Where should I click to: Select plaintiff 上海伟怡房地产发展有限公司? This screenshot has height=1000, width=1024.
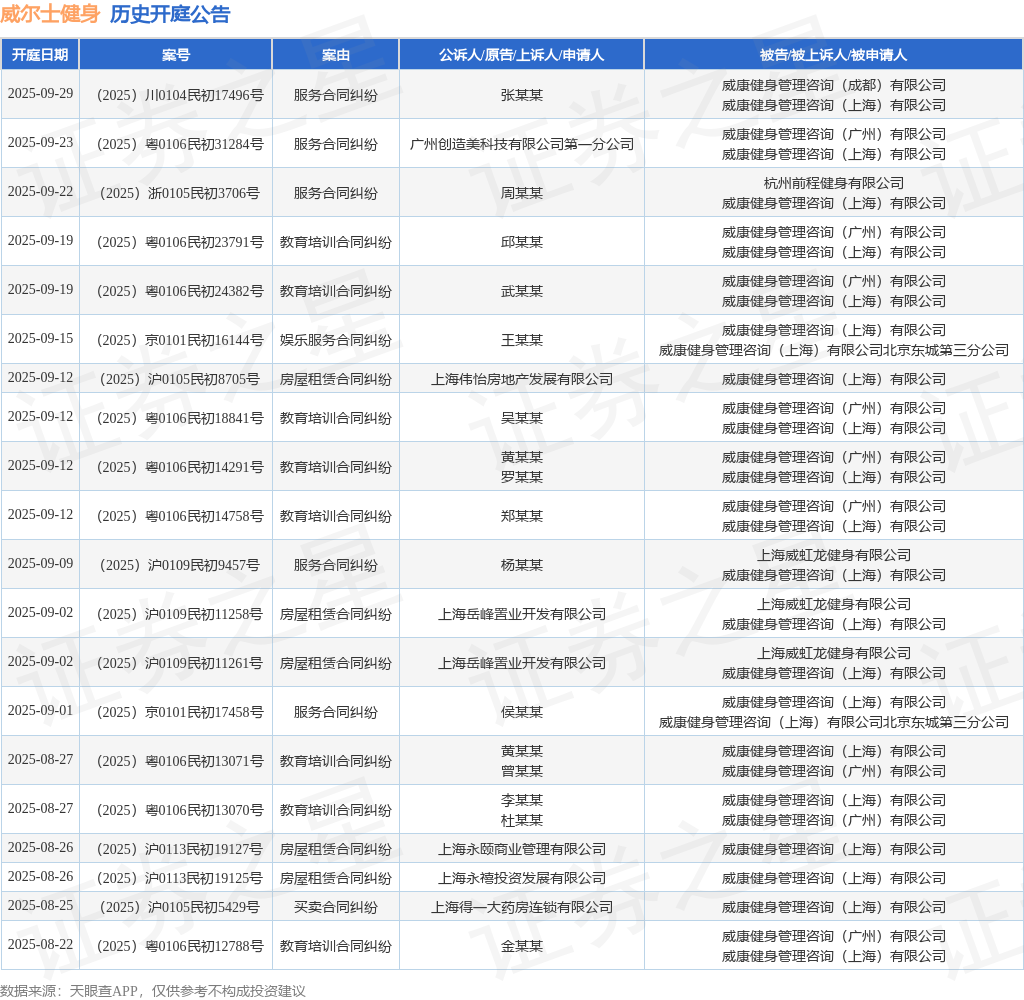coord(522,379)
